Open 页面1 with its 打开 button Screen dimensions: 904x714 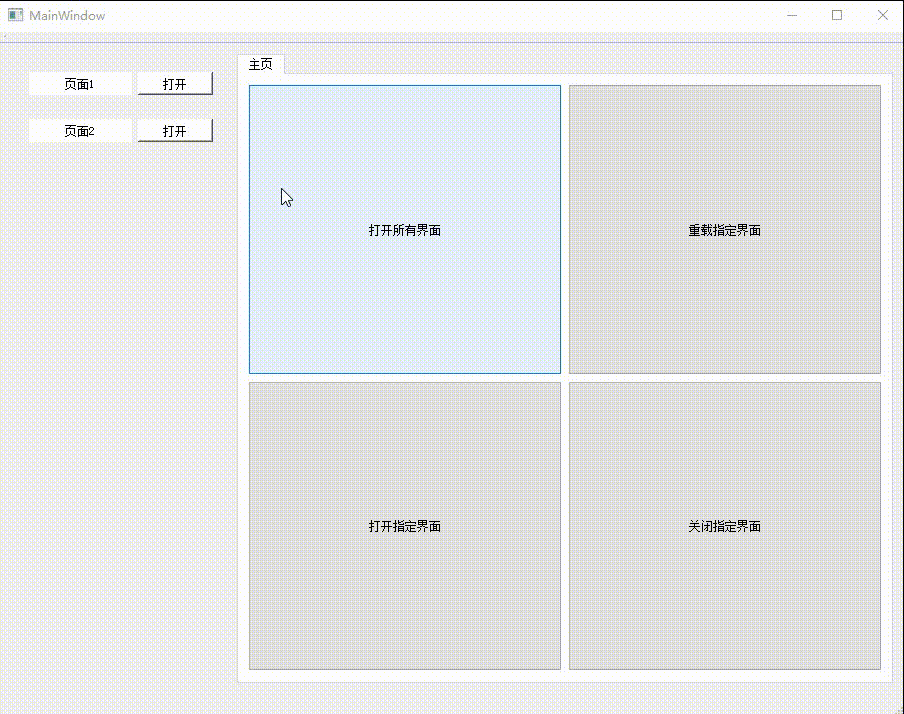175,84
